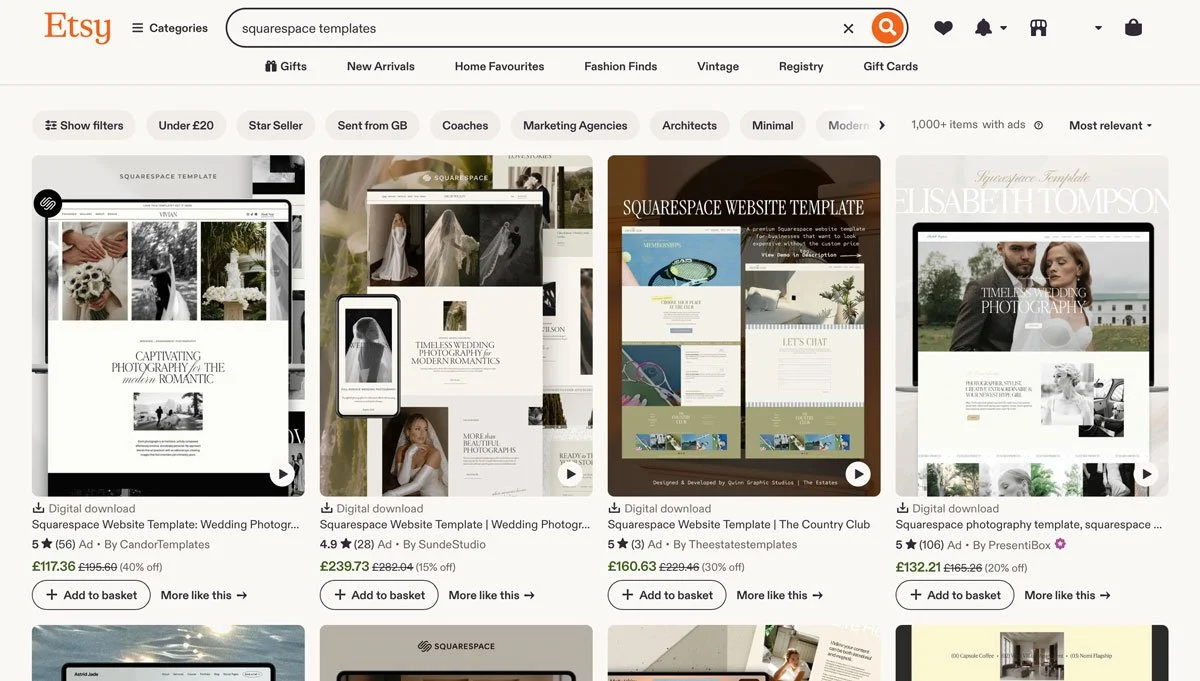Viewport: 1200px width, 681px height.
Task: Show filters panel
Action: [x=85, y=125]
